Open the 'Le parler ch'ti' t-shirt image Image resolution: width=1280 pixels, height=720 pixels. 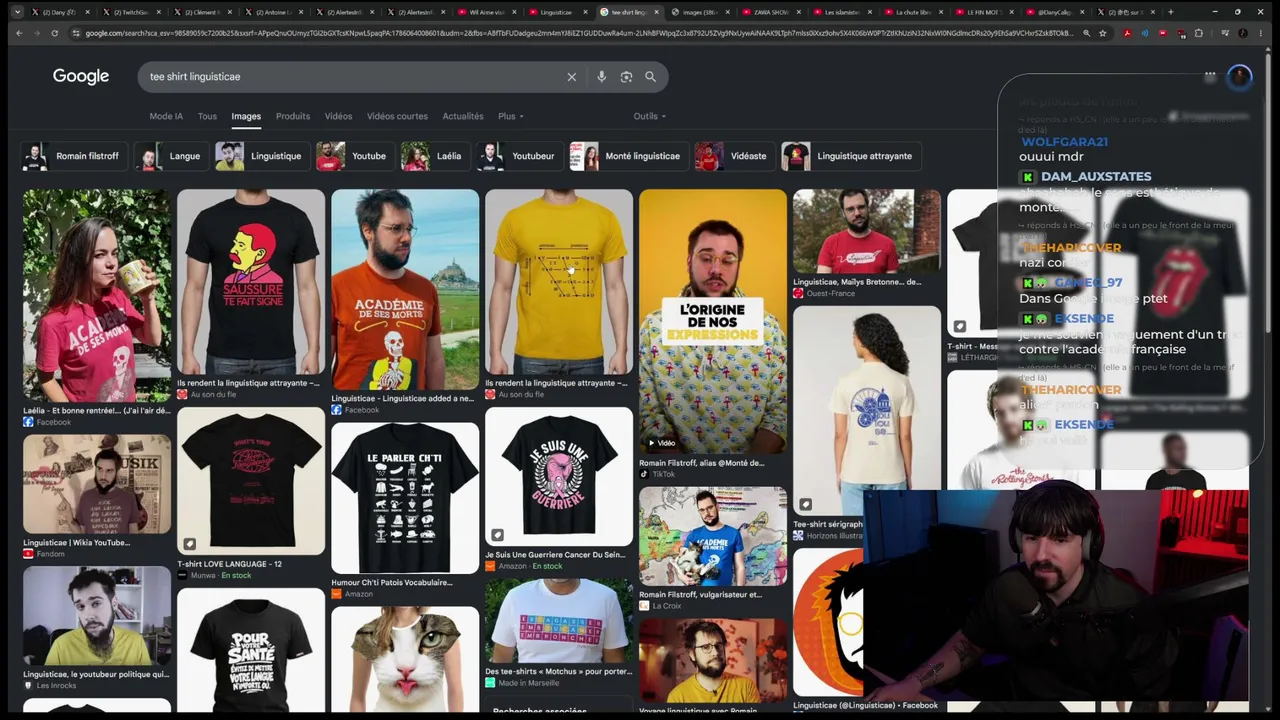point(405,498)
